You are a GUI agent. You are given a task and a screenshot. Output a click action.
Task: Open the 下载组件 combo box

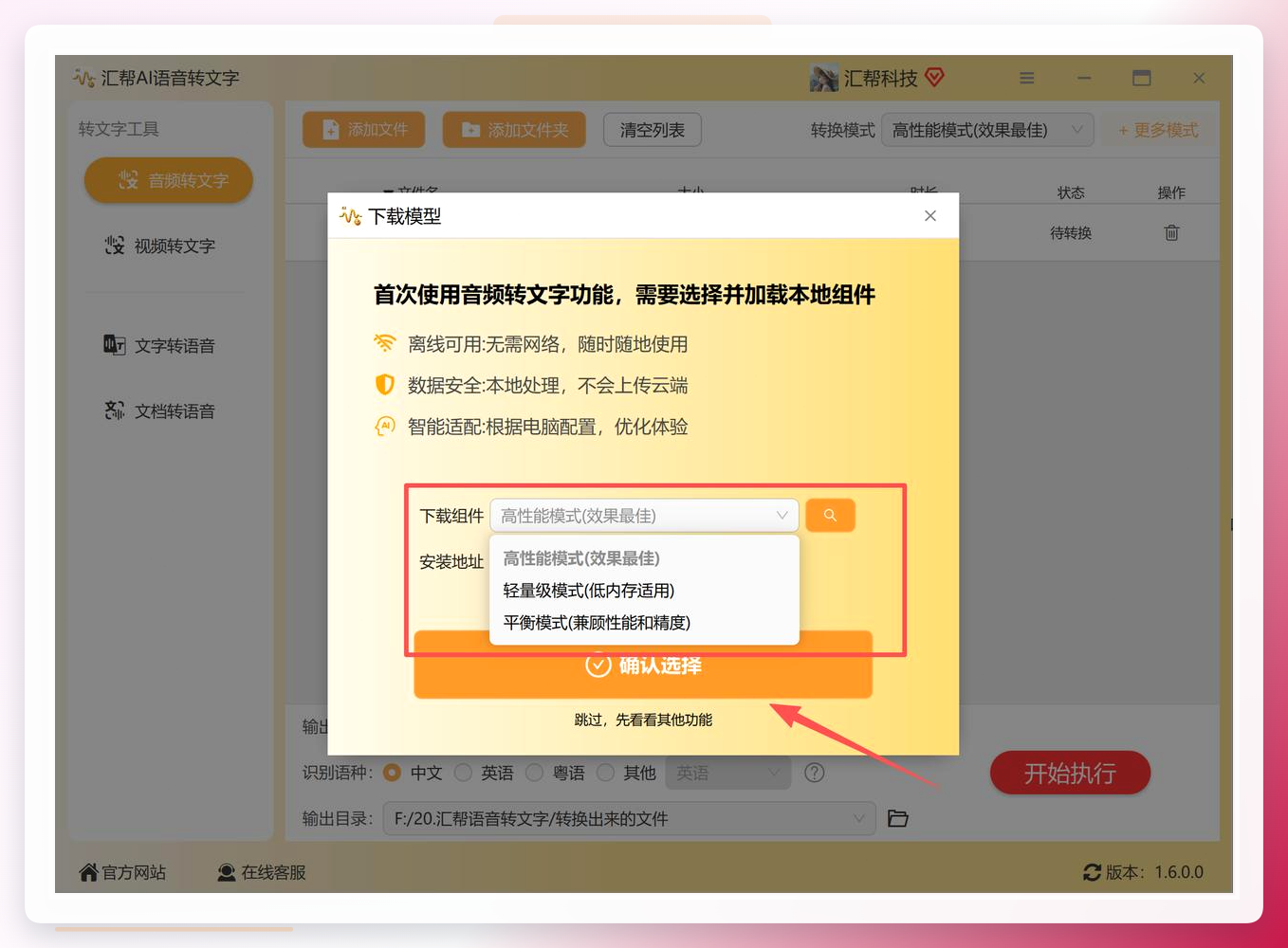[644, 516]
